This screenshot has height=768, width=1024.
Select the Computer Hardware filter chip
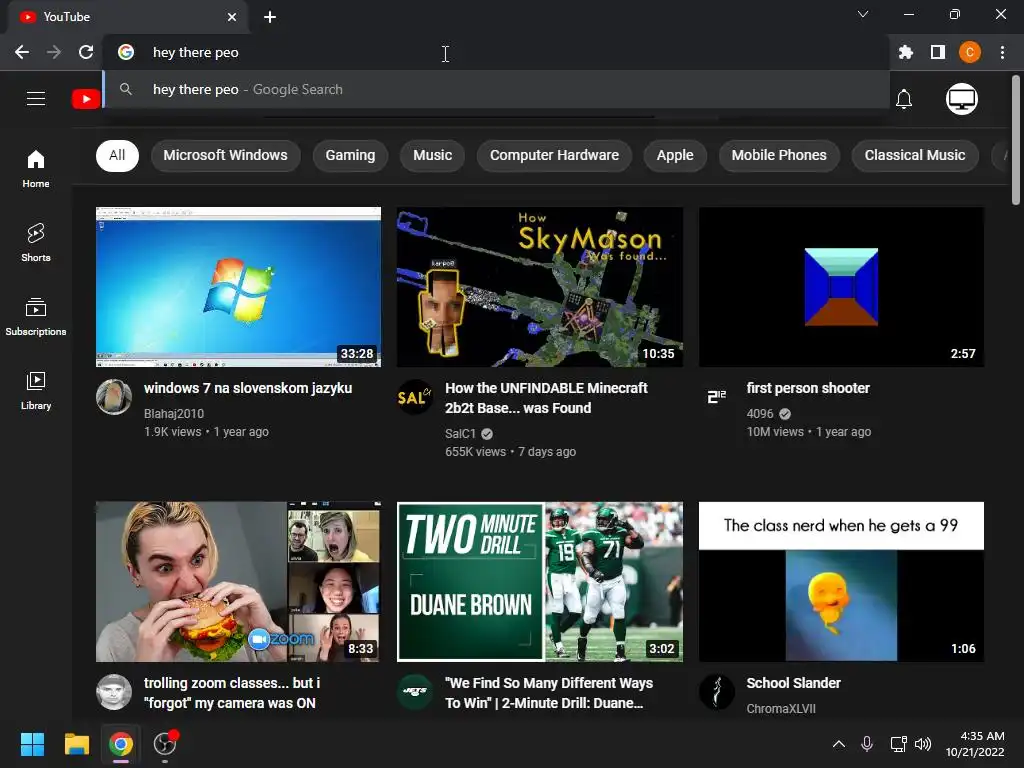pos(554,155)
